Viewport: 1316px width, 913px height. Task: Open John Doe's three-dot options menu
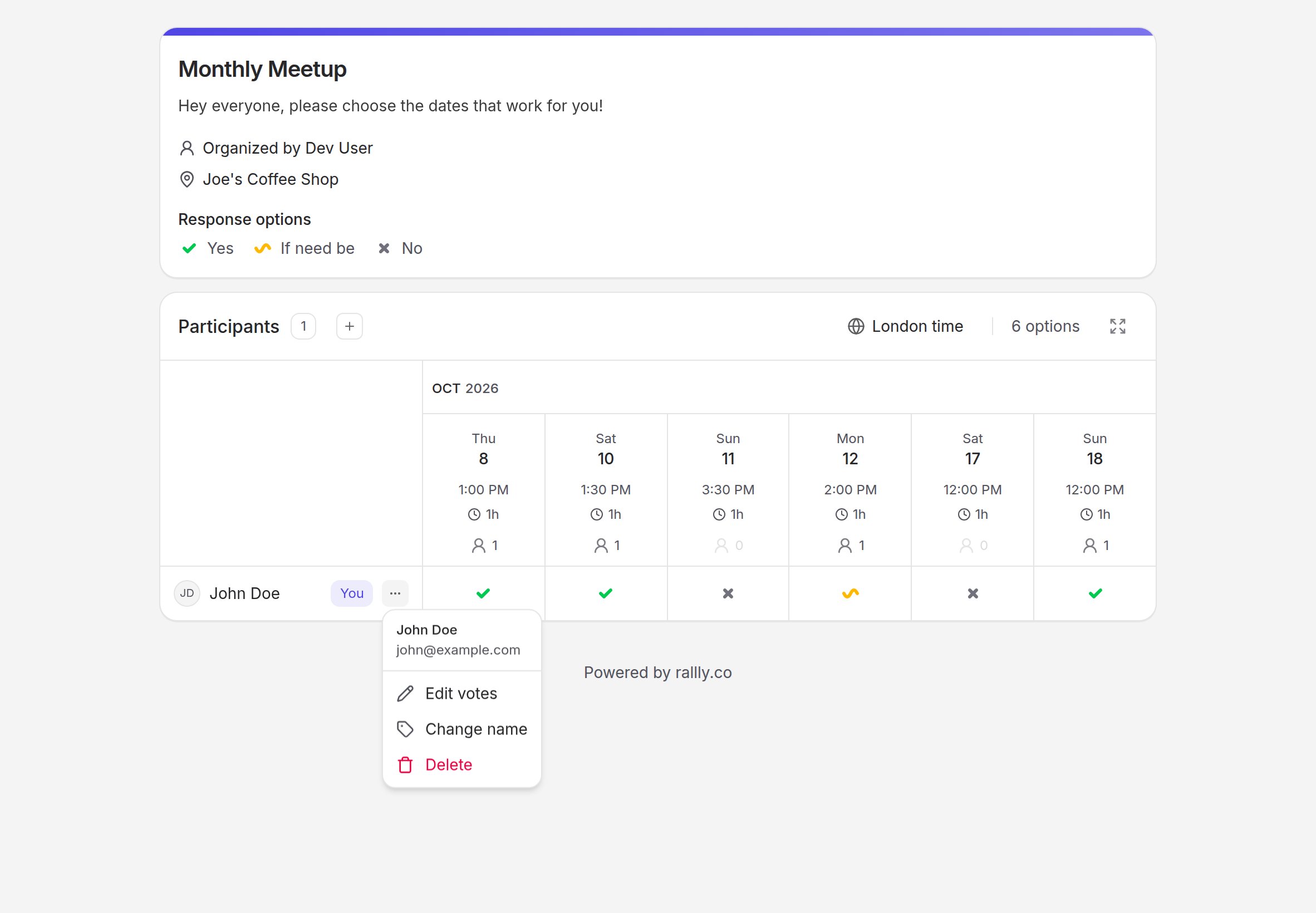click(x=395, y=593)
